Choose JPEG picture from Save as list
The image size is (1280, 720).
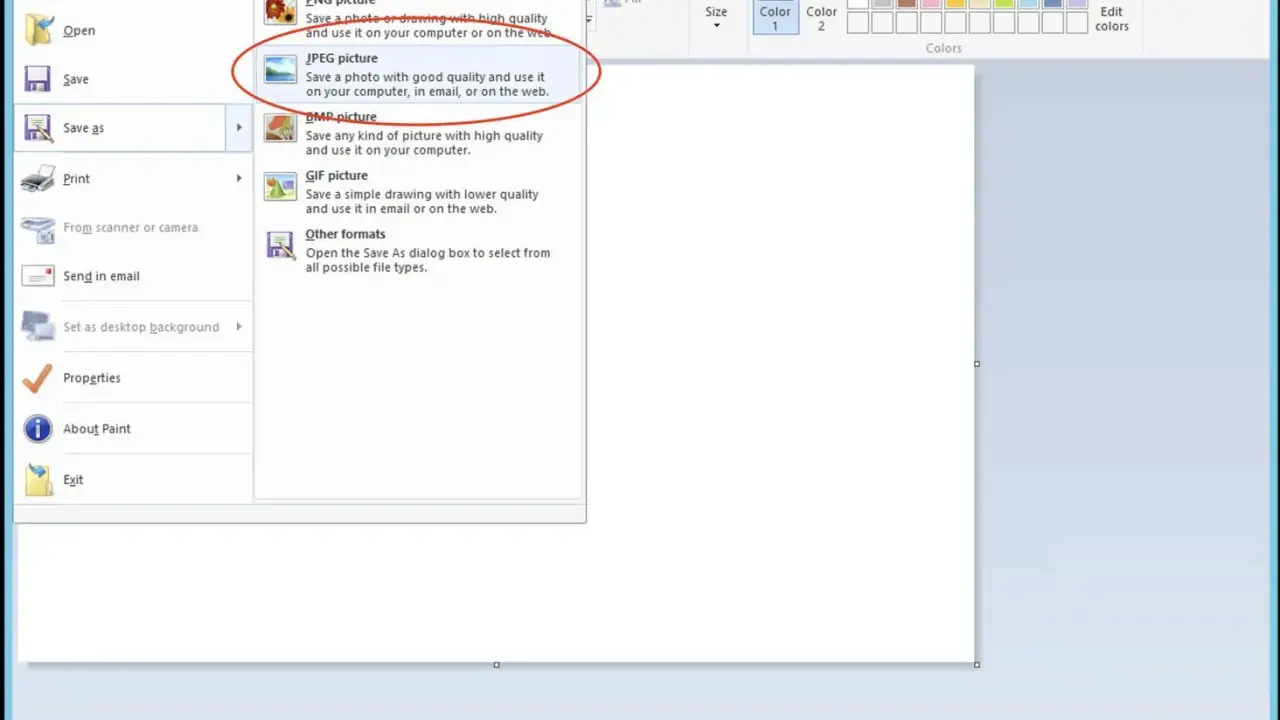coord(418,75)
